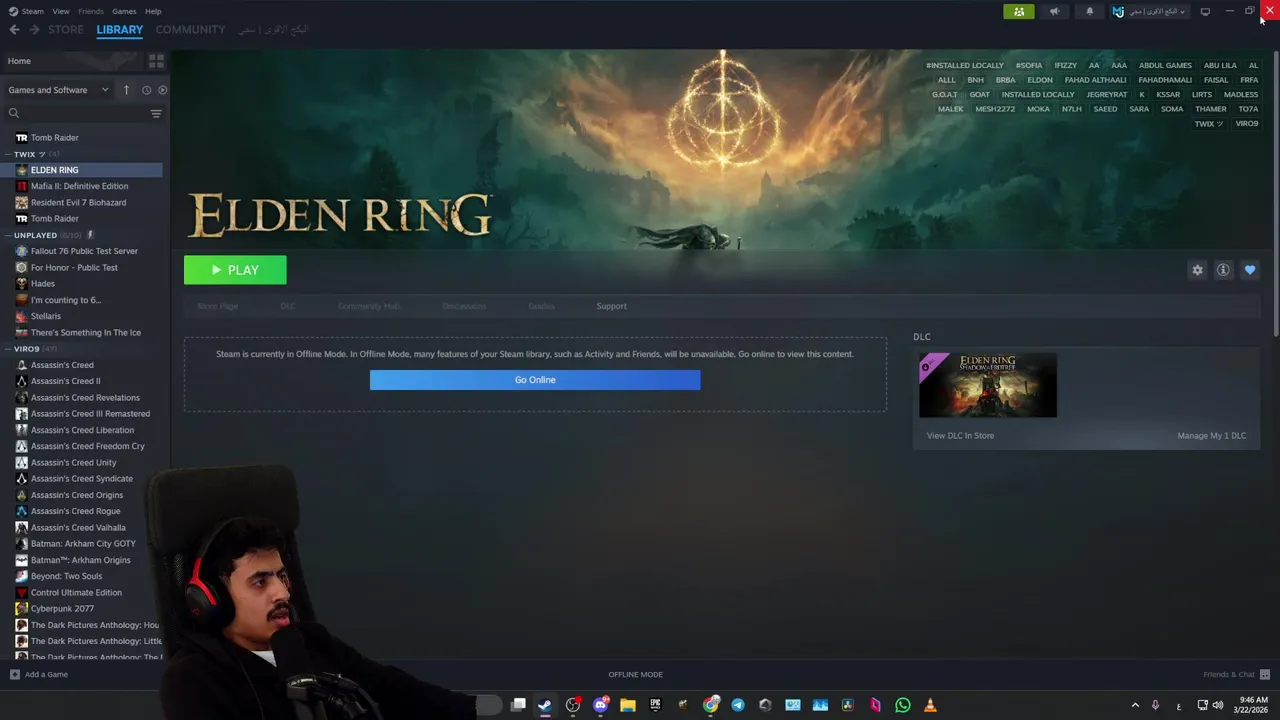The width and height of the screenshot is (1280, 720).
Task: Toggle Elden Ring favorite heart icon
Action: click(x=1250, y=270)
